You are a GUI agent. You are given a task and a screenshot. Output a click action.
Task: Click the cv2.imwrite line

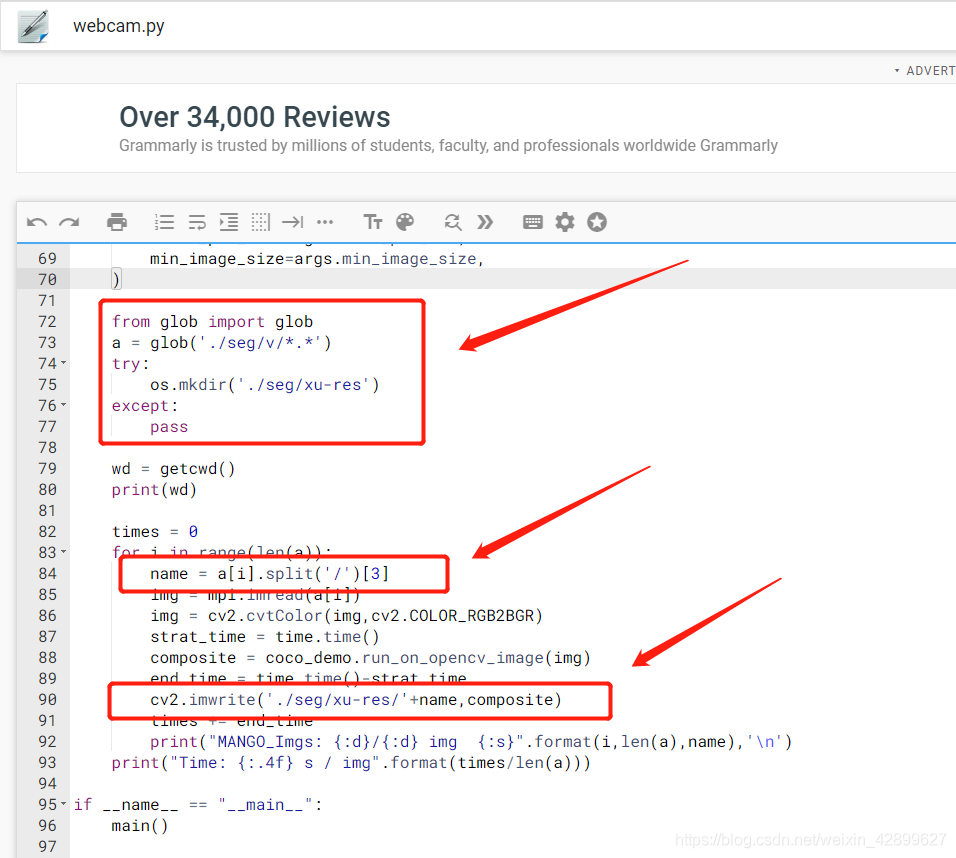click(x=356, y=700)
